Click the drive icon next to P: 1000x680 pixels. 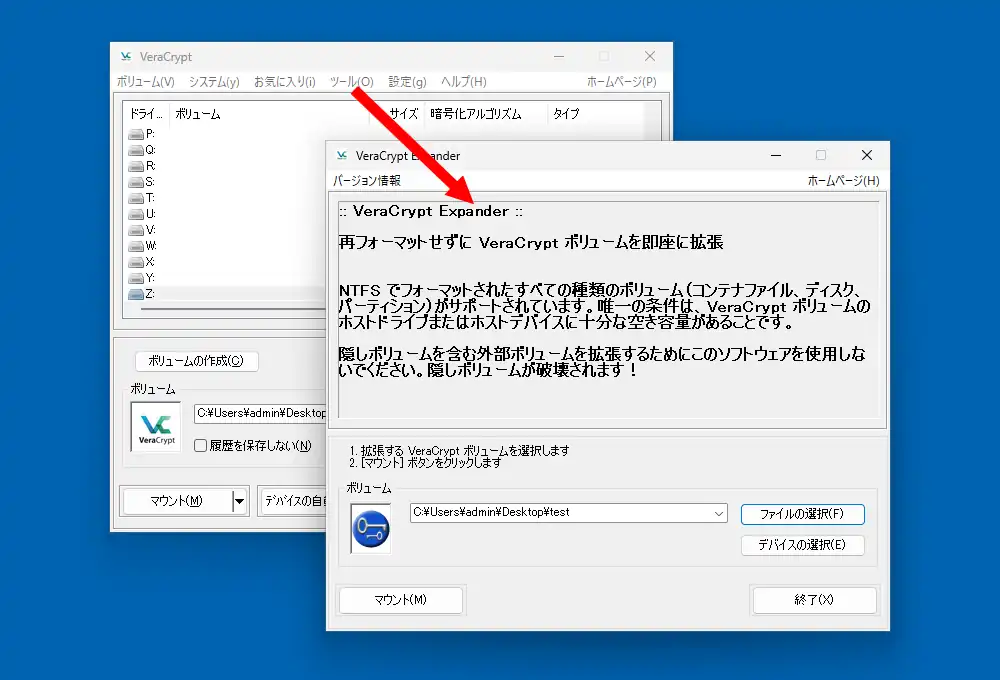(137, 132)
